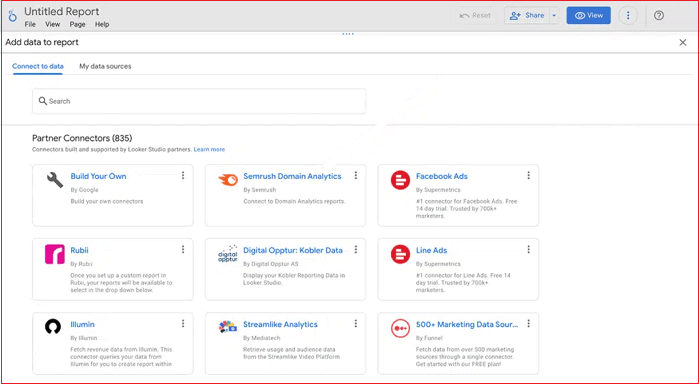Select Streamlike Analytics connector
Image resolution: width=700 pixels, height=385 pixels.
tap(280, 325)
